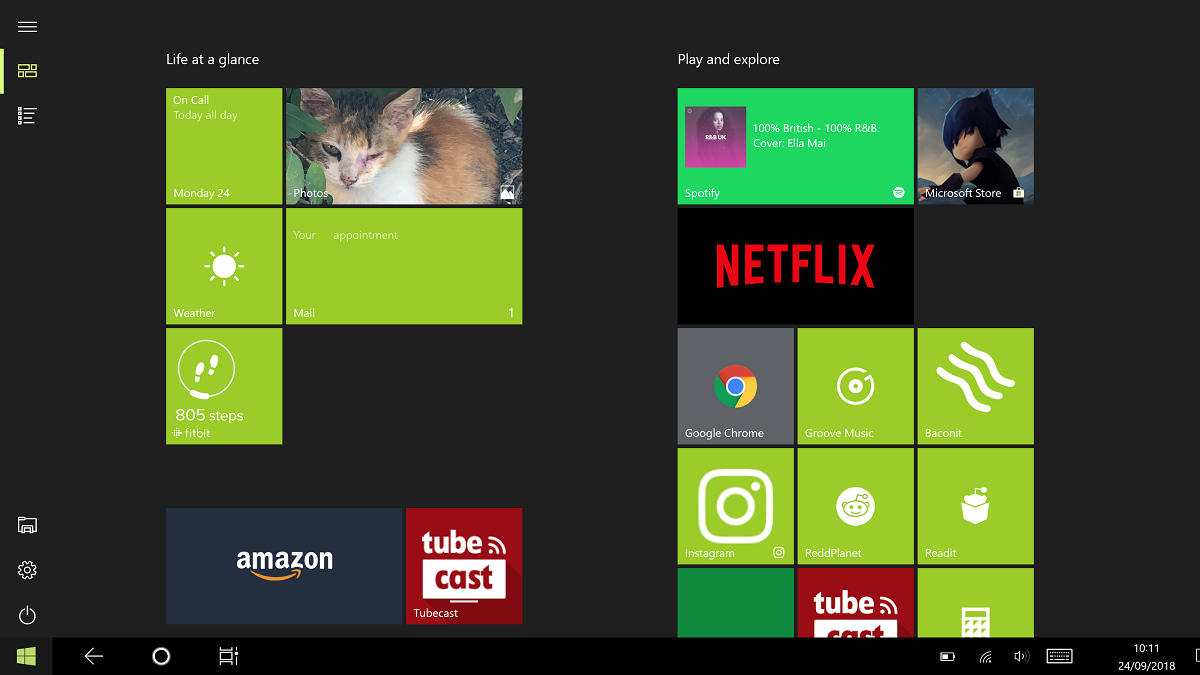Image resolution: width=1200 pixels, height=675 pixels.
Task: Open Settings gear in the sidebar
Action: (x=27, y=570)
